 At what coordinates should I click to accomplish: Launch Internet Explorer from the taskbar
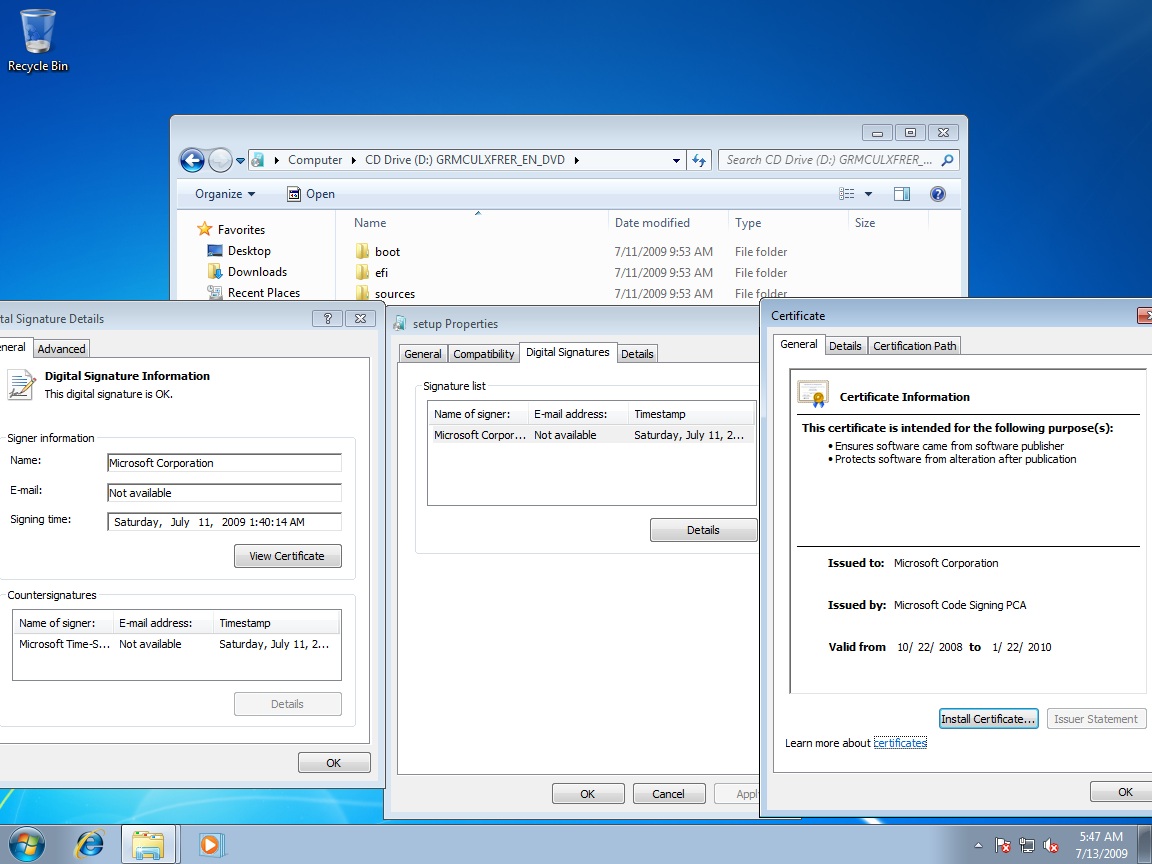click(x=90, y=844)
